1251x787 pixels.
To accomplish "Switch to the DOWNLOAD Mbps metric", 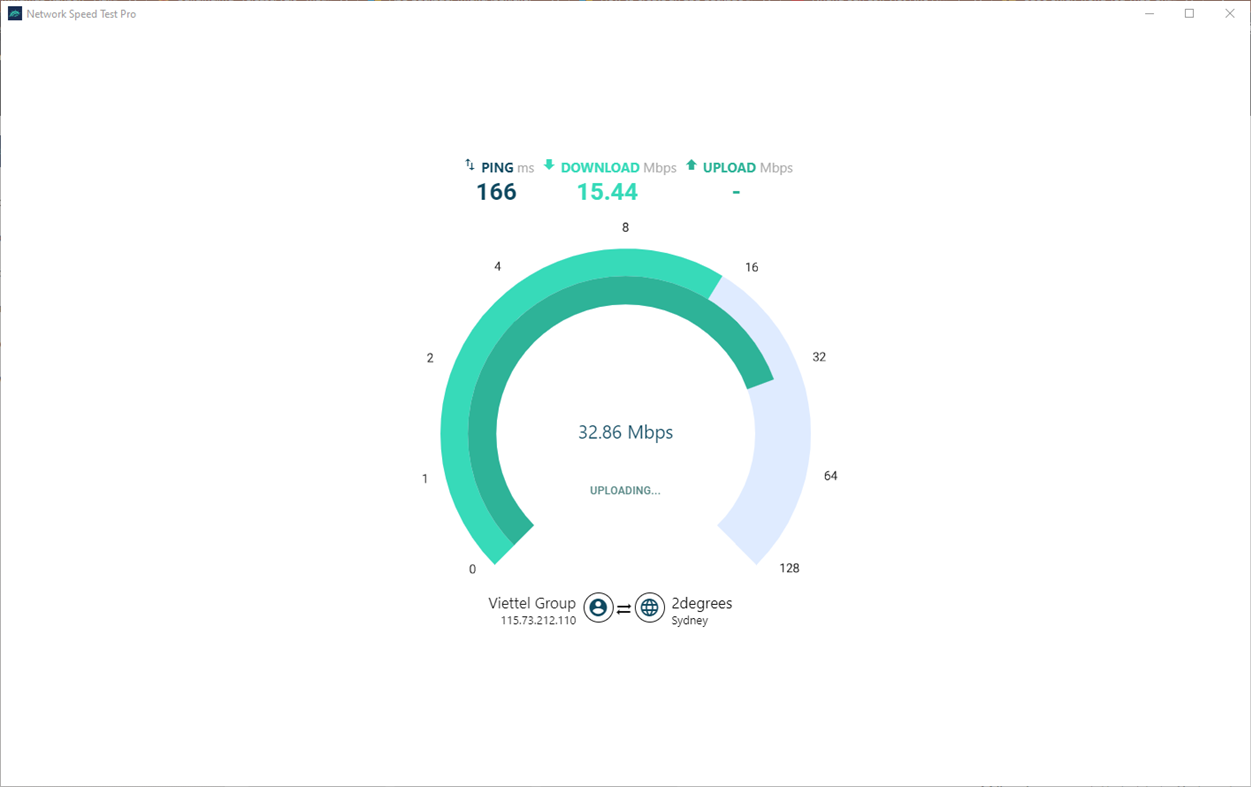I will click(617, 167).
